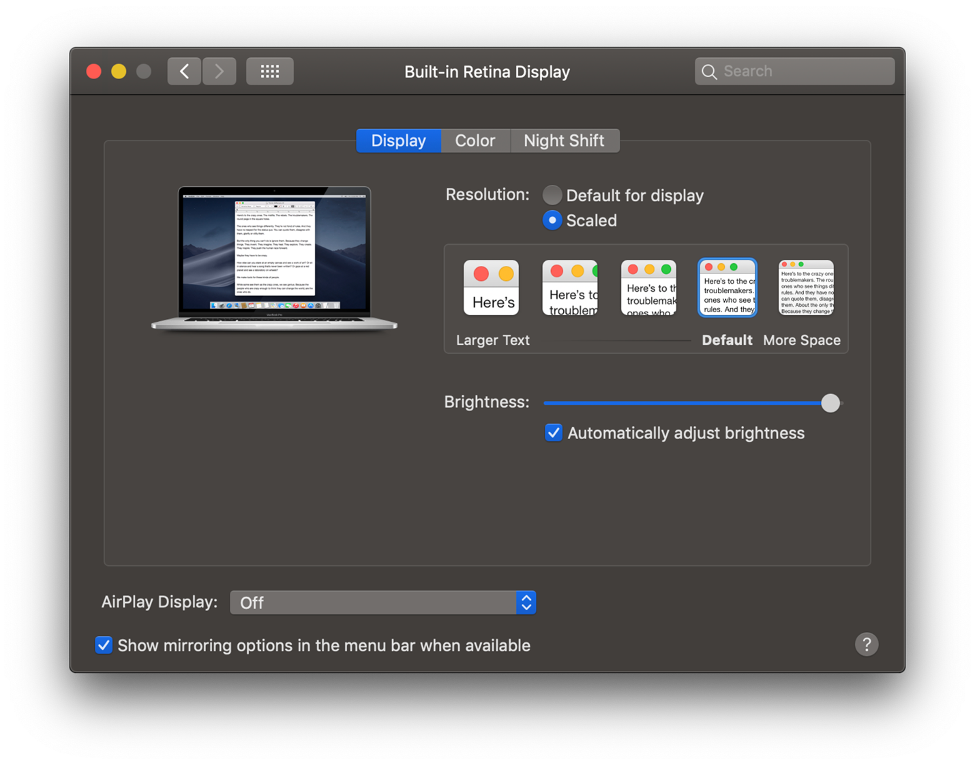Switch to the Display tab
977x766 pixels.
(398, 141)
